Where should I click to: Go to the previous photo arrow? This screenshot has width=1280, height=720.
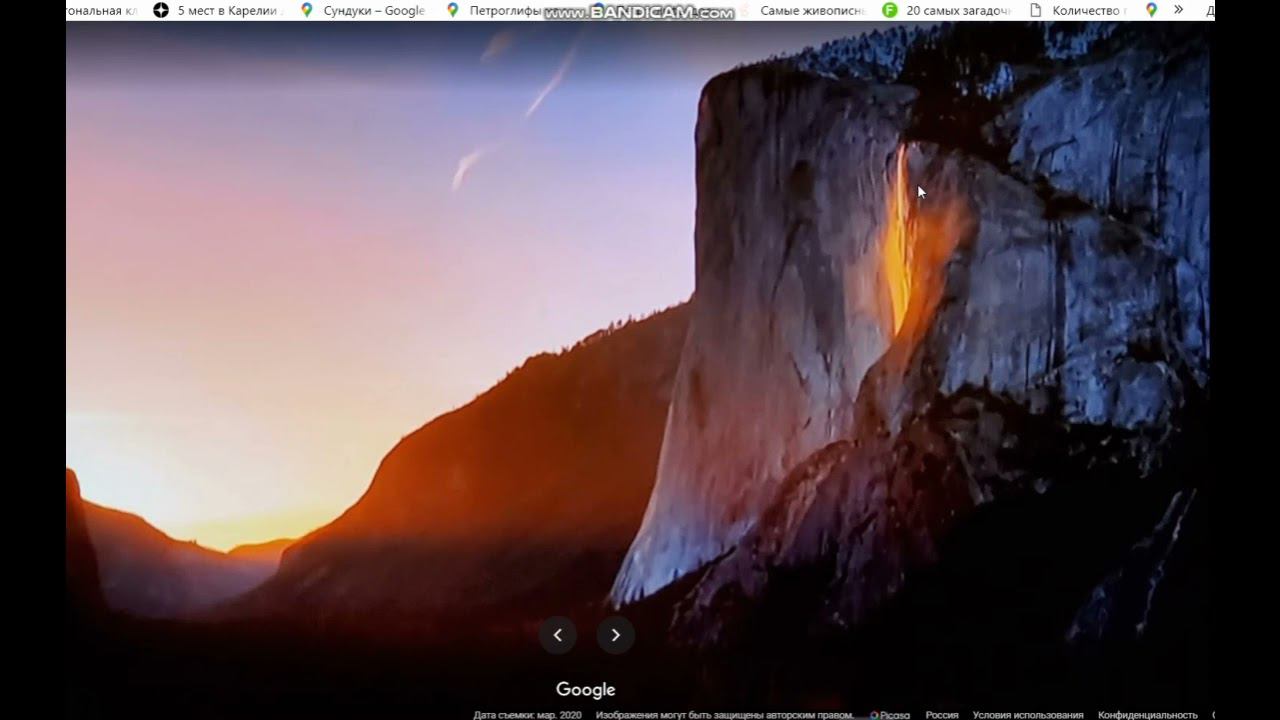click(558, 635)
